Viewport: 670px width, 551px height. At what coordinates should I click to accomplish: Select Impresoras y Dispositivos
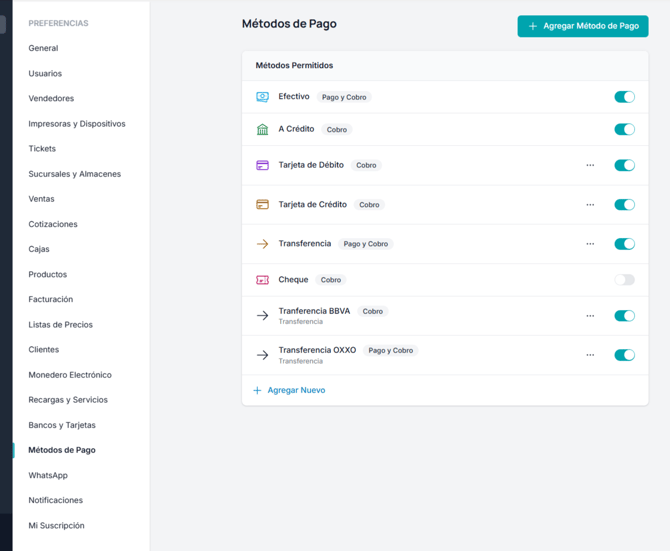[x=77, y=123]
